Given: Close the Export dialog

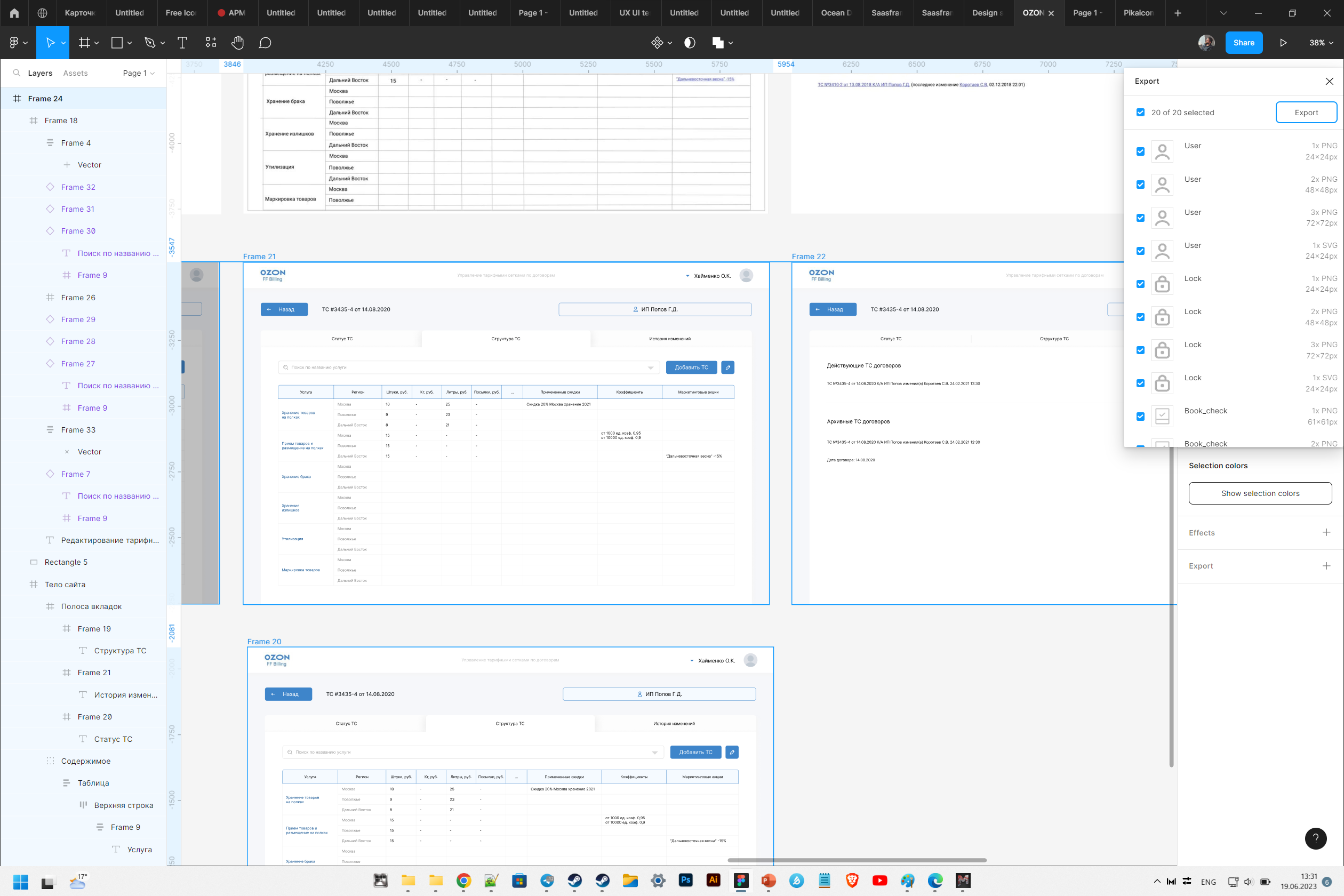Looking at the screenshot, I should pos(1329,81).
